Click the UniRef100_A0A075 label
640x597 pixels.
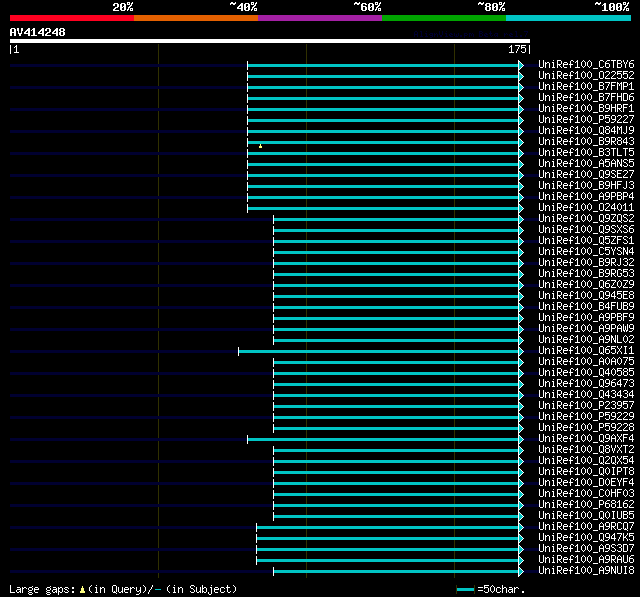pyautogui.click(x=586, y=362)
